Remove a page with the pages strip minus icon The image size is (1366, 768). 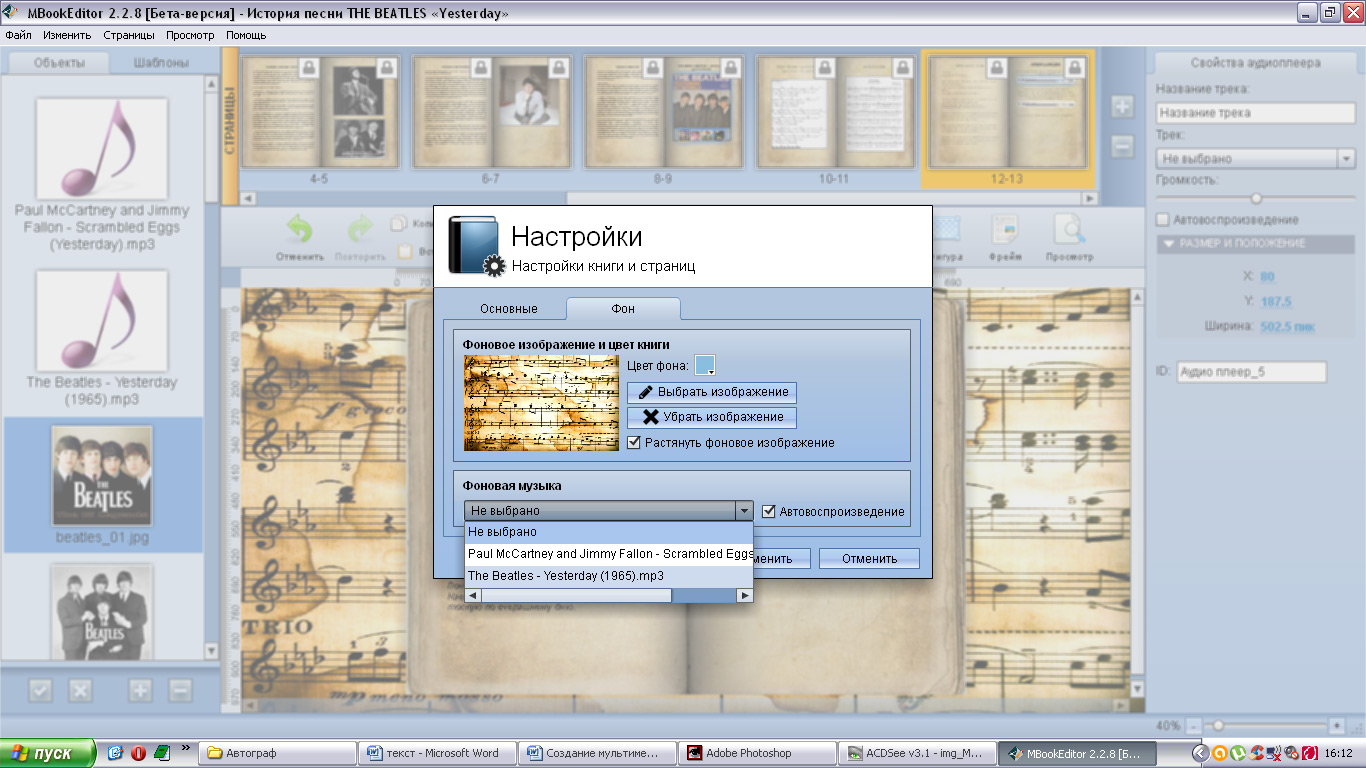pyautogui.click(x=1122, y=146)
